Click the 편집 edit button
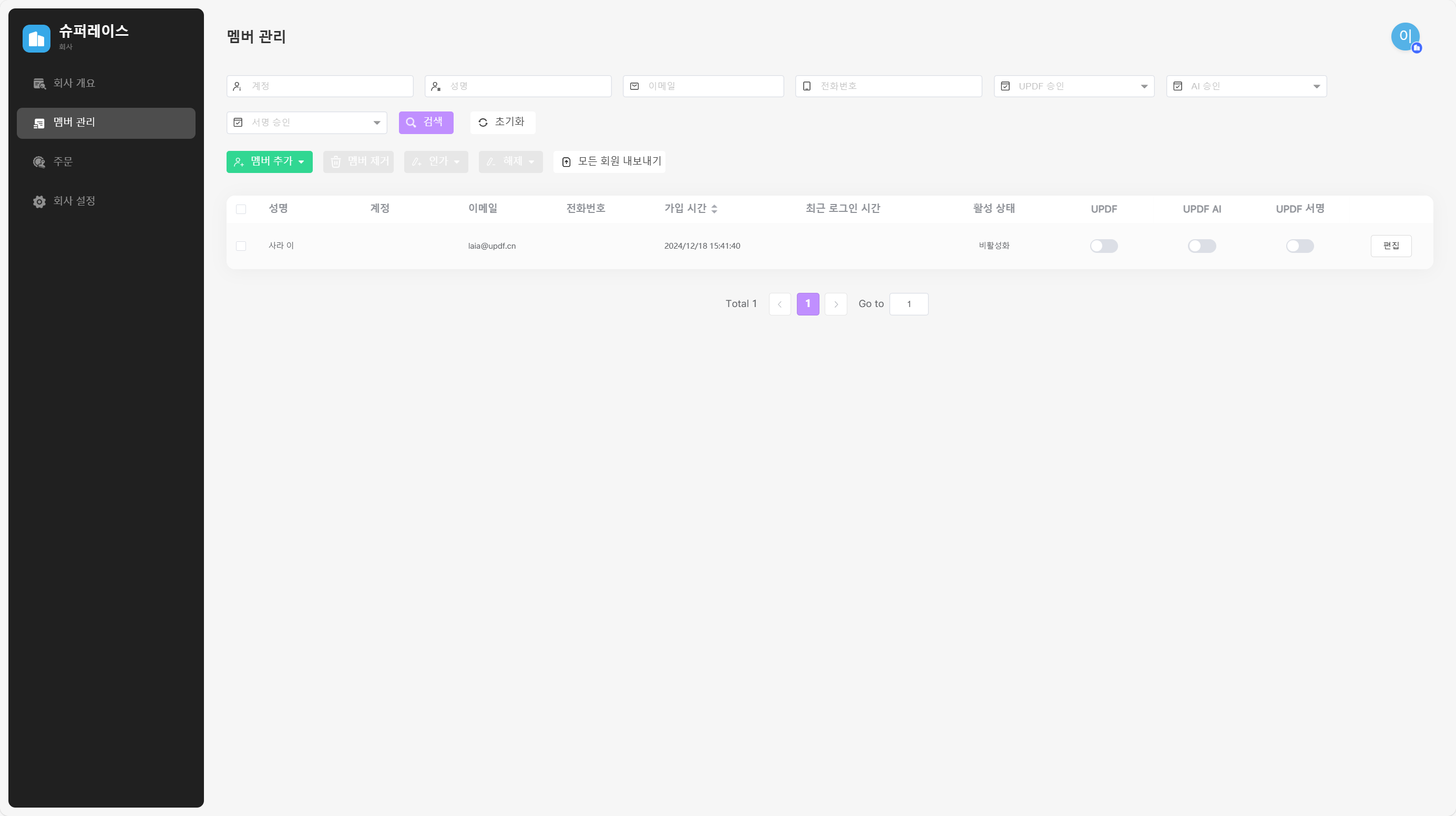This screenshot has width=1456, height=816. 1391,246
